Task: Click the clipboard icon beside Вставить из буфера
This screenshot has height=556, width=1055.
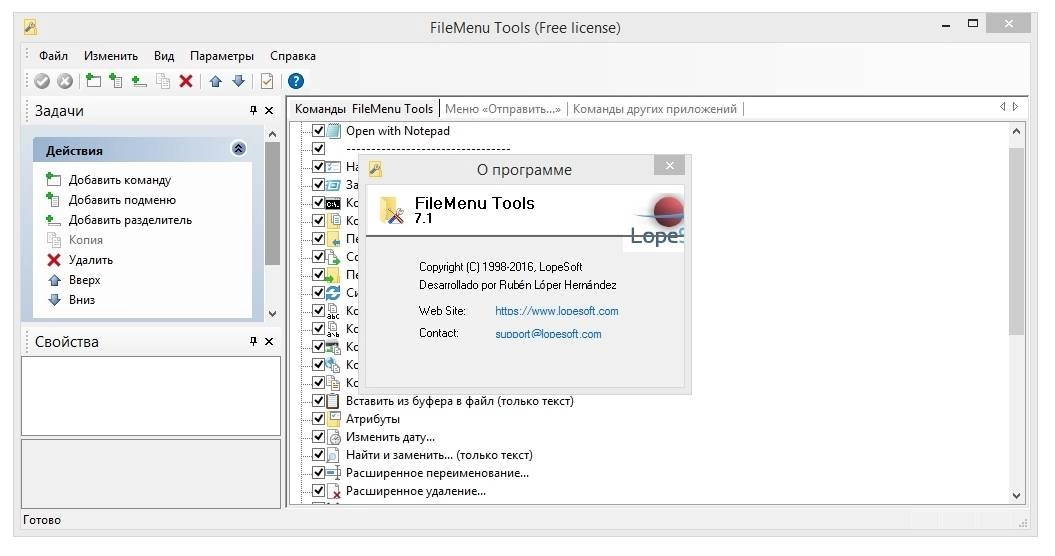Action: tap(333, 401)
